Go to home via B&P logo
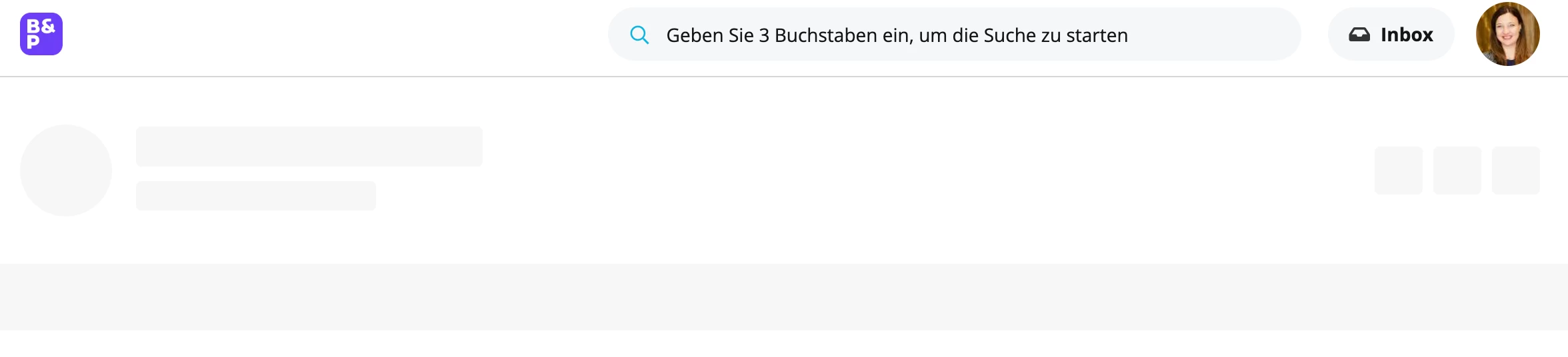The image size is (1568, 357). 41,34
